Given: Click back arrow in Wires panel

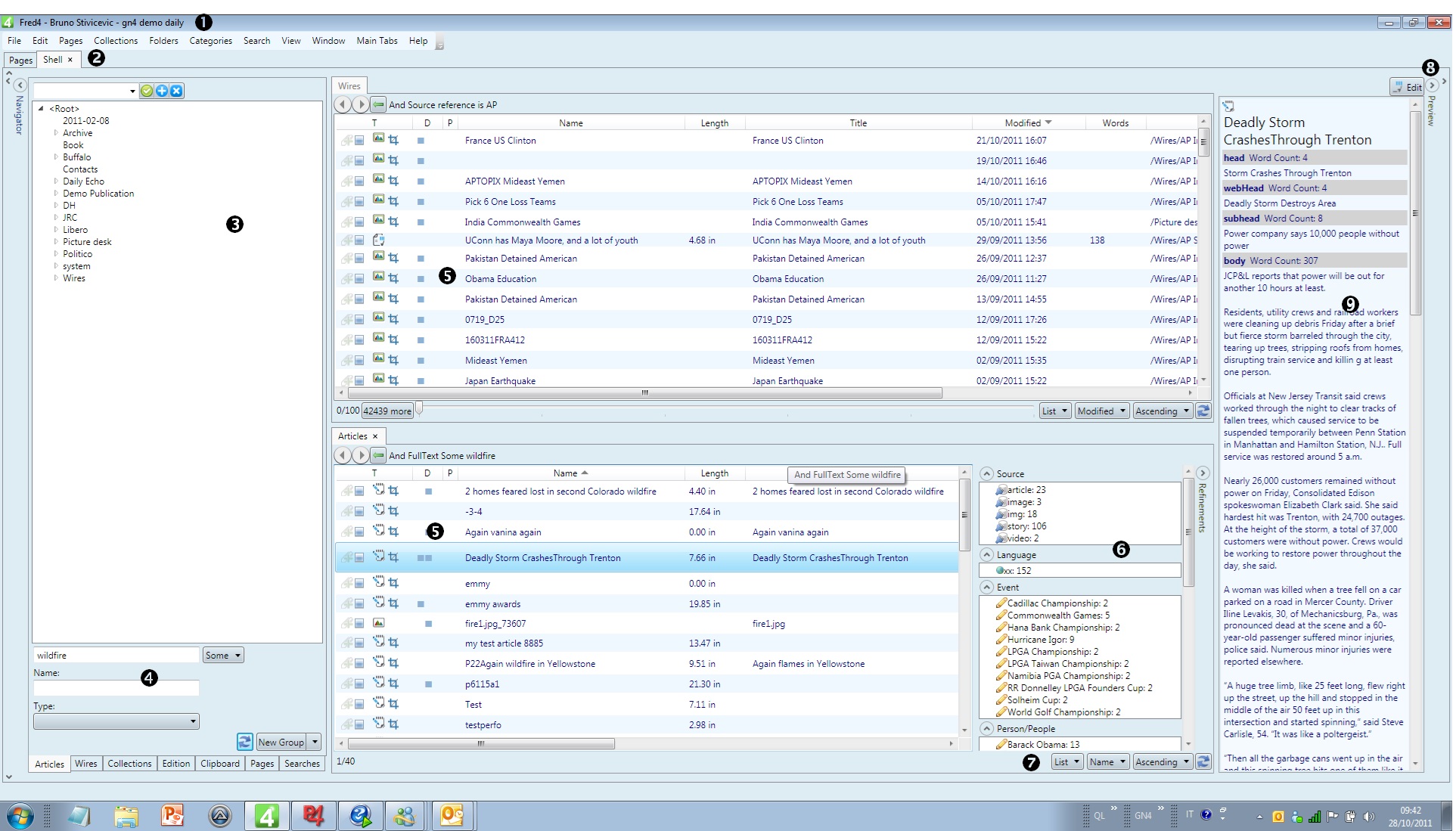Looking at the screenshot, I should (x=343, y=105).
